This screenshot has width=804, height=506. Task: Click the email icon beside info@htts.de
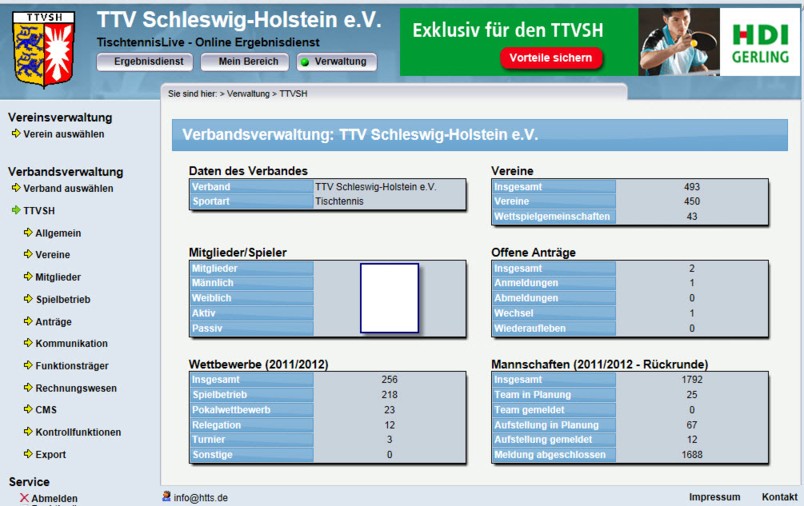click(x=166, y=496)
